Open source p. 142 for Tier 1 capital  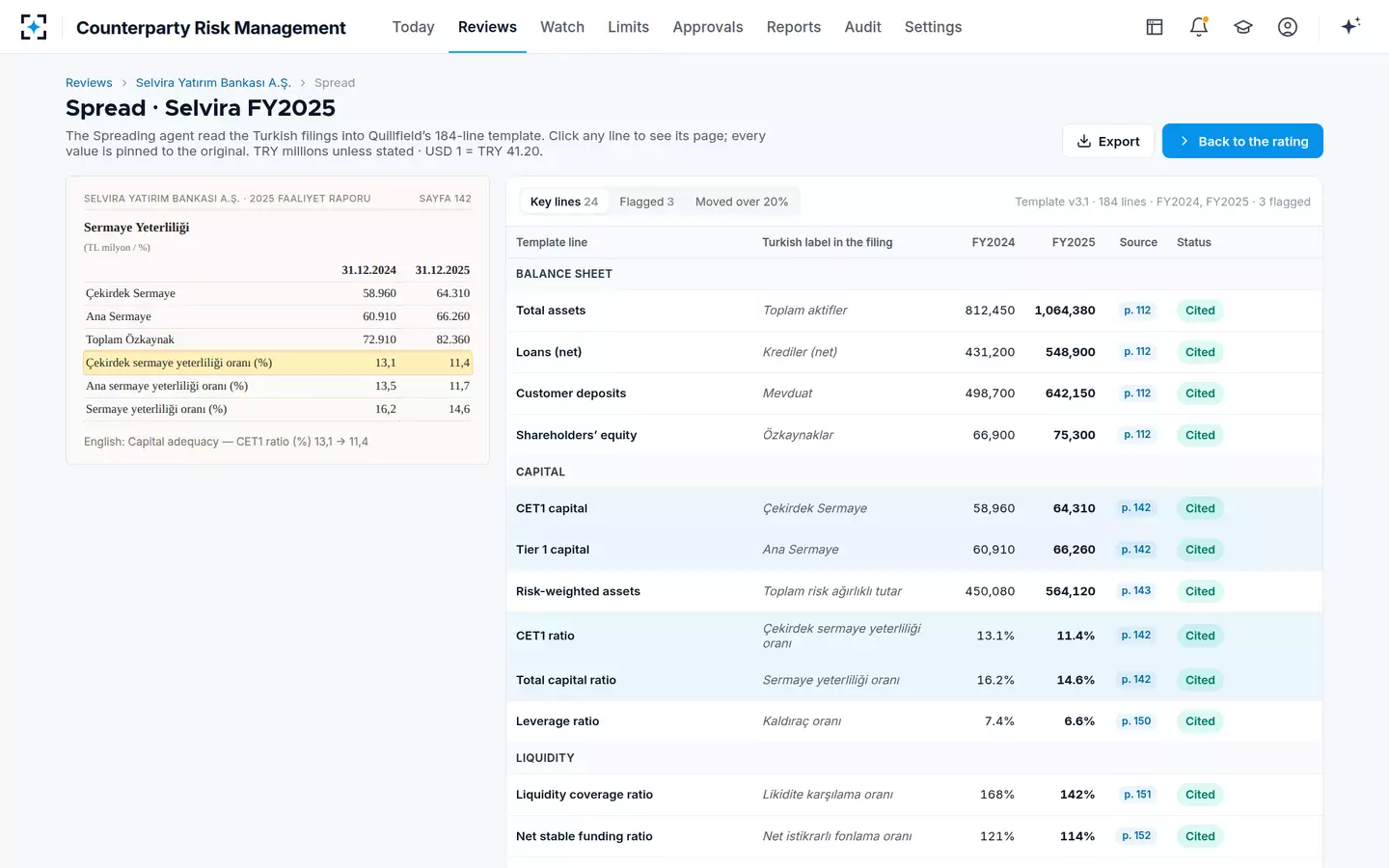click(x=1136, y=550)
